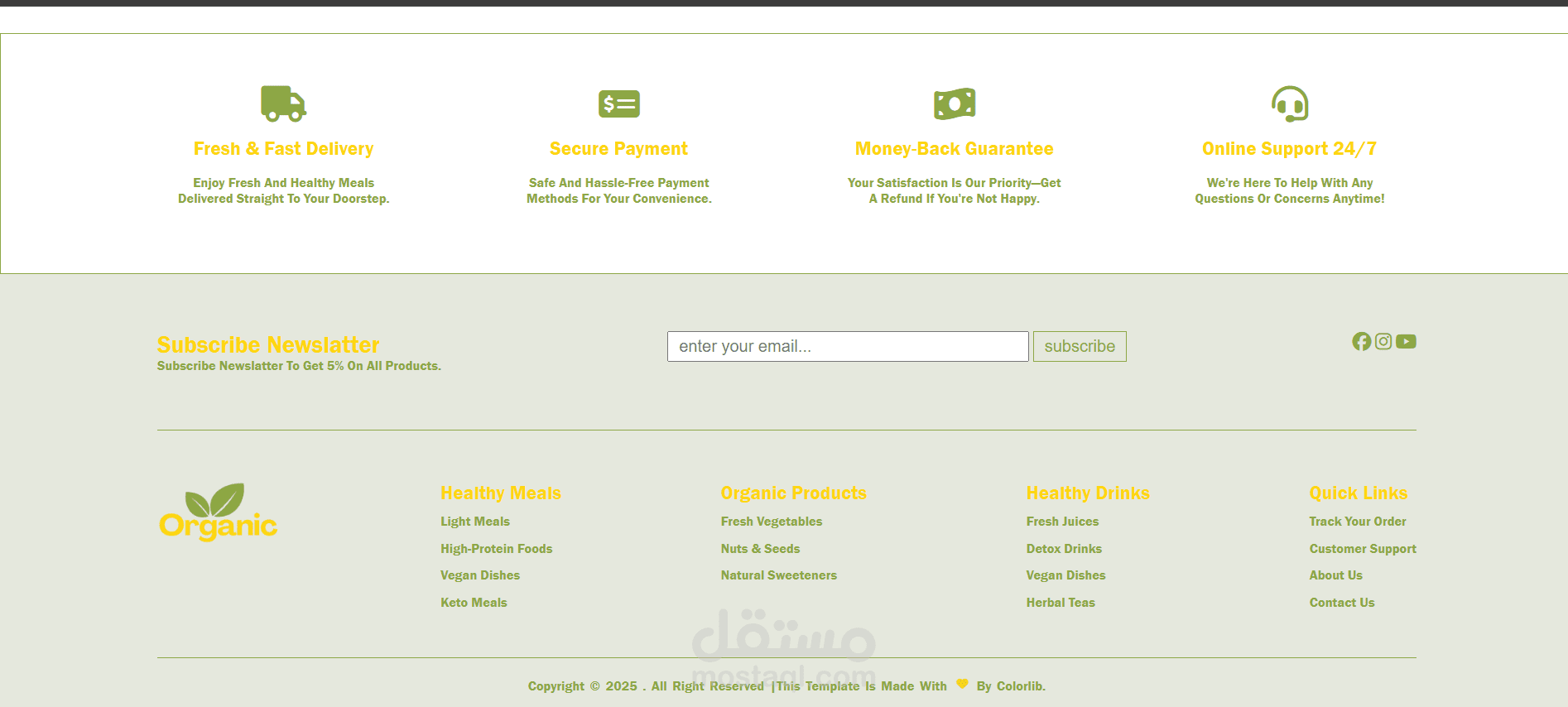This screenshot has height=707, width=1568.
Task: Open the Facebook social icon
Action: click(x=1362, y=341)
